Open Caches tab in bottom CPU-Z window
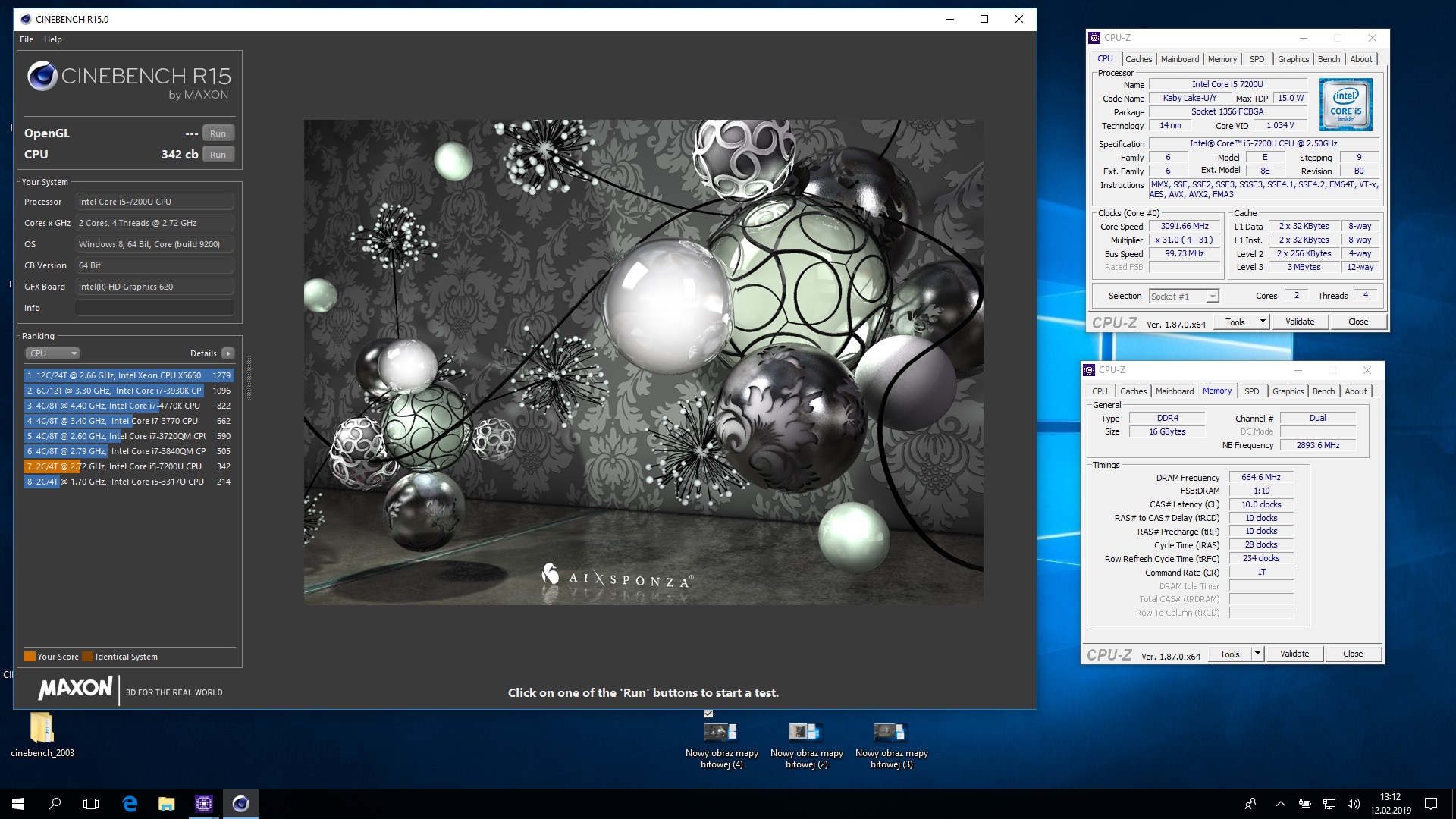 1133,391
